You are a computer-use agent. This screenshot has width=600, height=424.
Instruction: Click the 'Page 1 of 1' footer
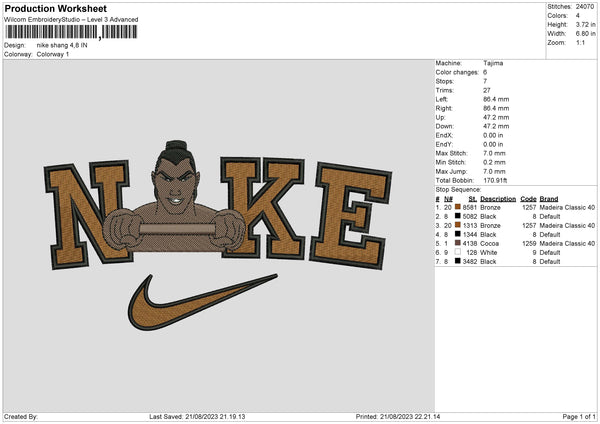click(x=579, y=417)
